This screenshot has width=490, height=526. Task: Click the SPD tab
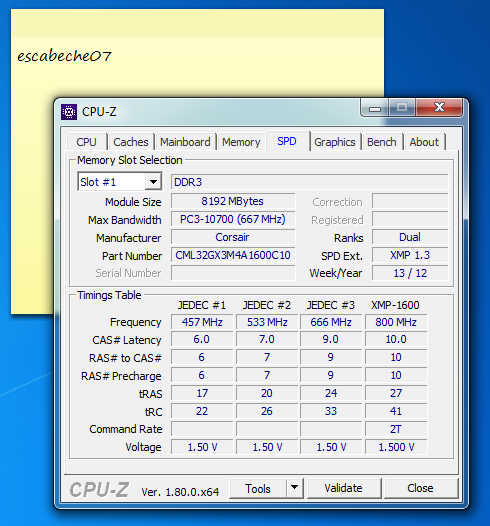coord(287,141)
